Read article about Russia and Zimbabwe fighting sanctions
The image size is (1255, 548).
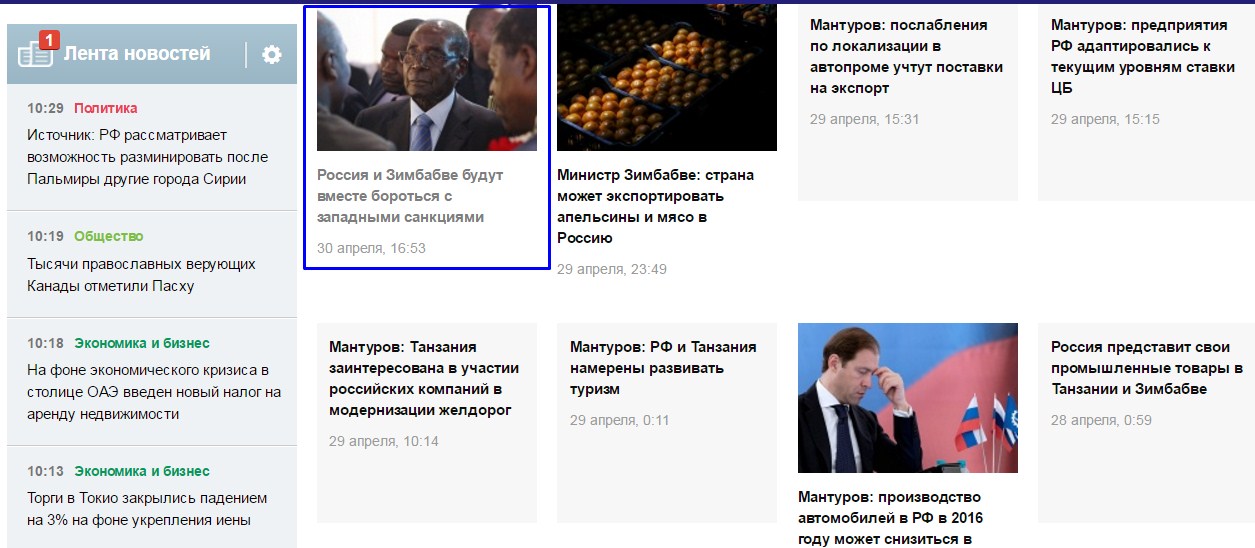(410, 196)
